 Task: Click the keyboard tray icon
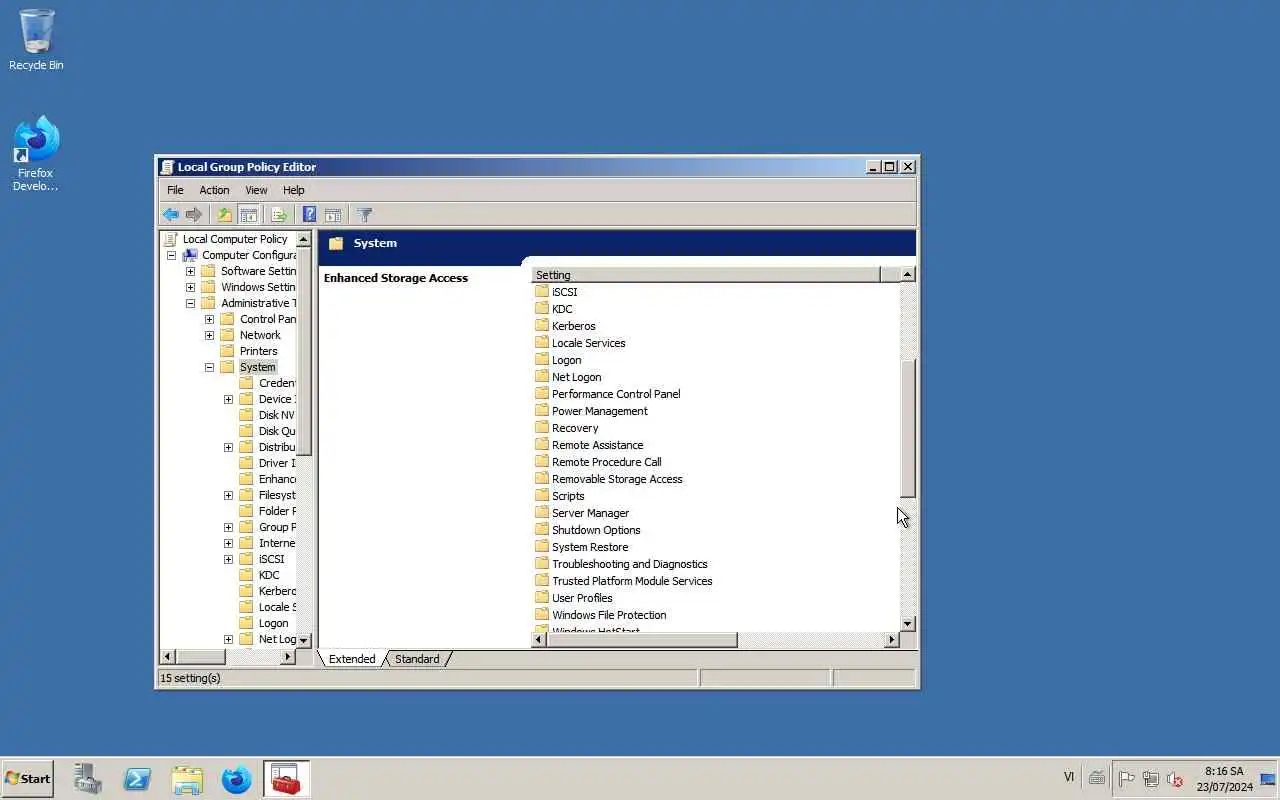[x=1097, y=778]
